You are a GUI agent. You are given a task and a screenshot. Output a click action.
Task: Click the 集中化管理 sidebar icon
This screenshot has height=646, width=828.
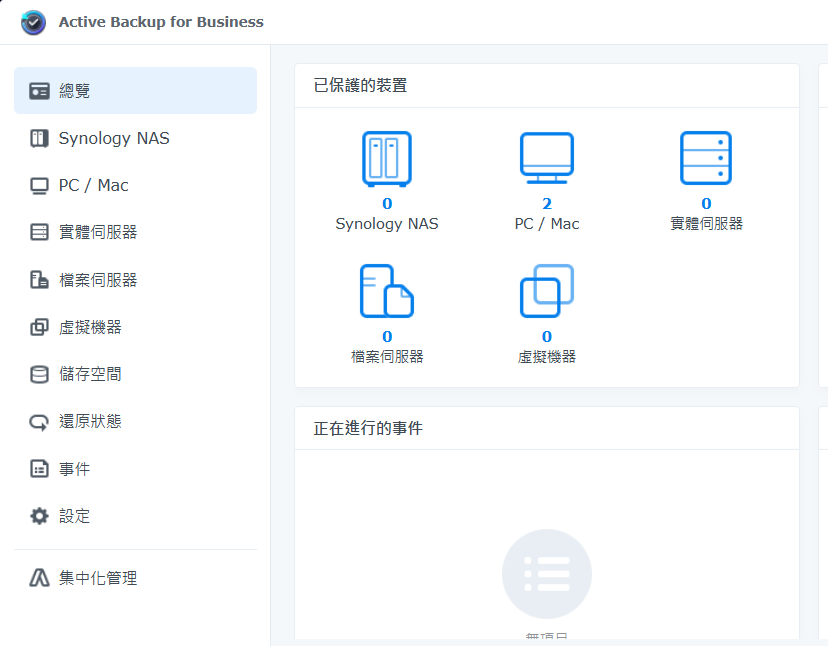pos(39,578)
